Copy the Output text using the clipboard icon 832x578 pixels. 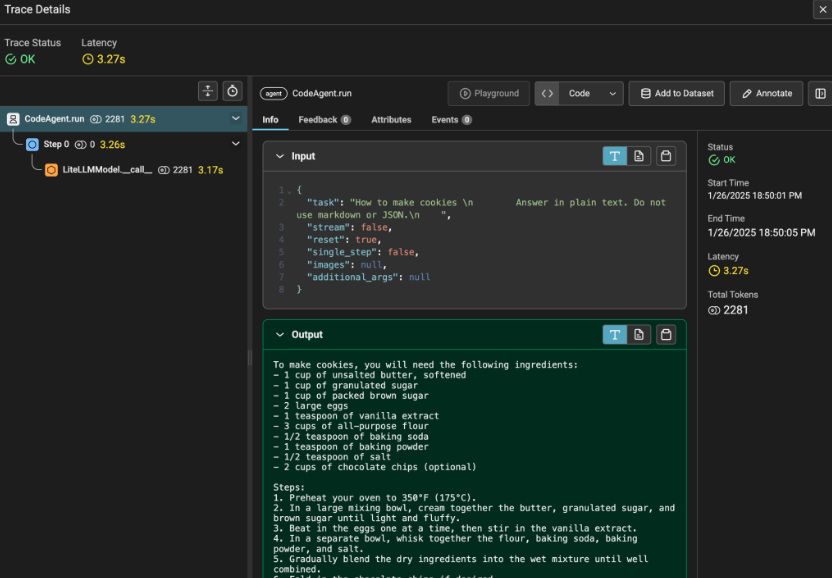coord(665,334)
